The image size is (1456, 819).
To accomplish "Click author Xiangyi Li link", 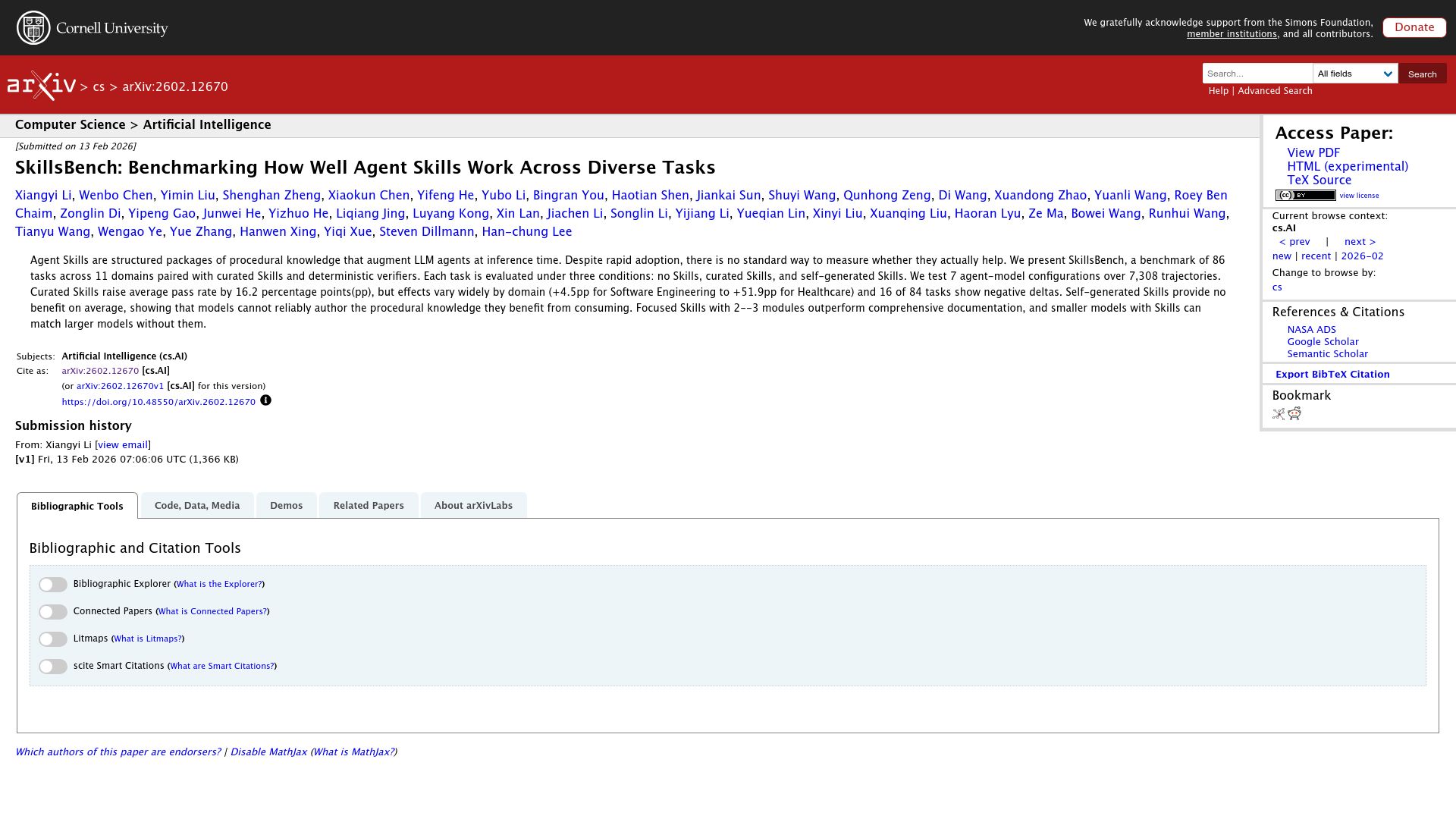I will coord(43,196).
